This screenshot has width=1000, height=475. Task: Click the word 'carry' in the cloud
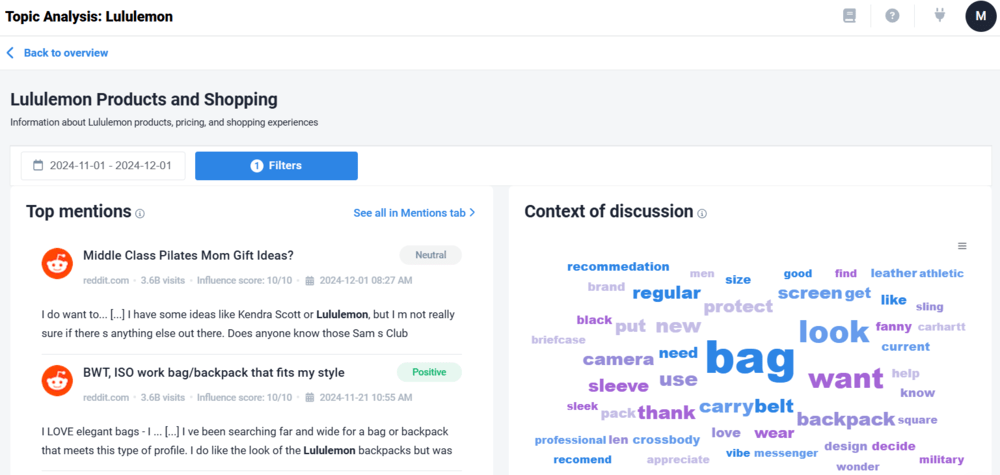726,406
